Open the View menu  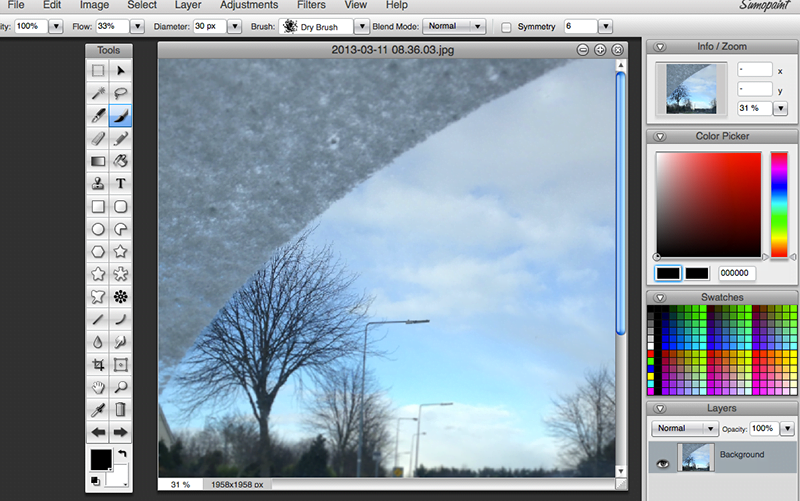pos(356,5)
